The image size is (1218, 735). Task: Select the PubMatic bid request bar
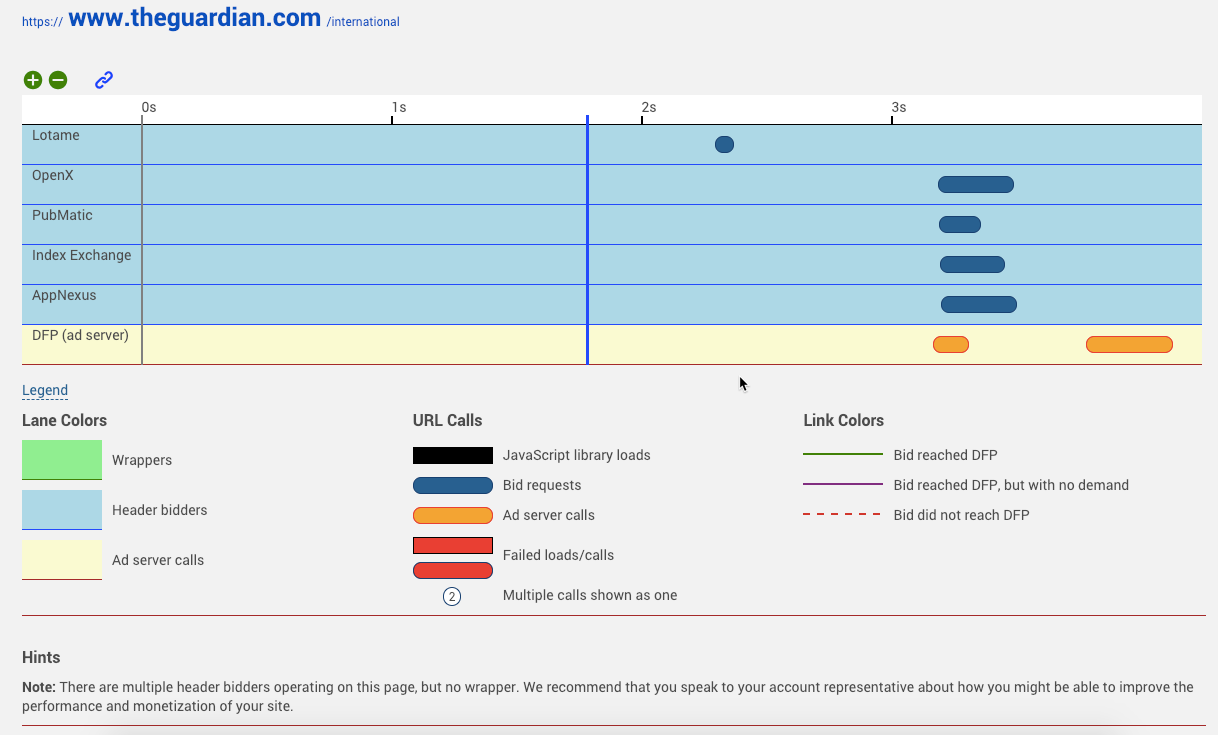coord(960,224)
